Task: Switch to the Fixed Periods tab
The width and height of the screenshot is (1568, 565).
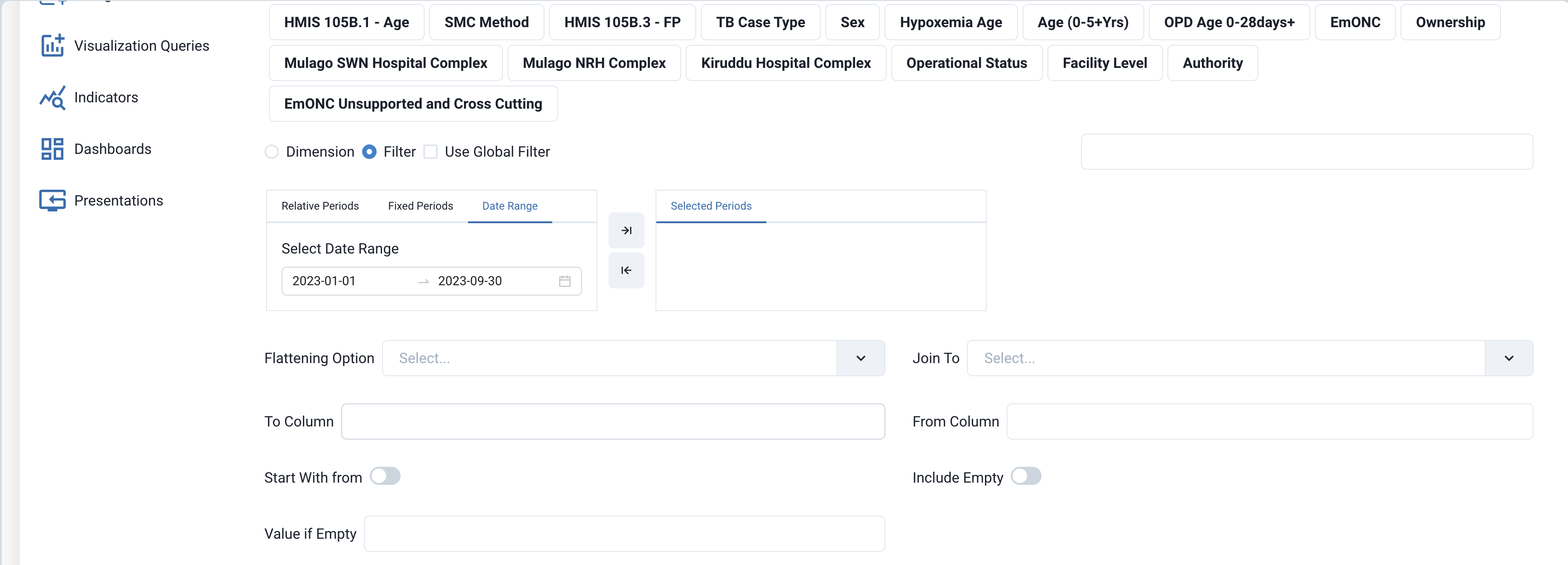Action: [x=421, y=206]
